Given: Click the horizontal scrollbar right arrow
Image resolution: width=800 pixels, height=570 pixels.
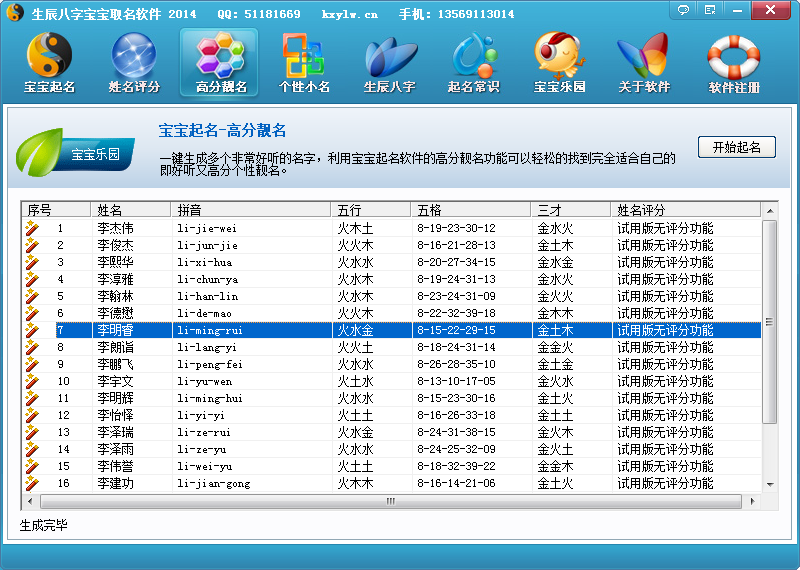Looking at the screenshot, I should coord(755,501).
